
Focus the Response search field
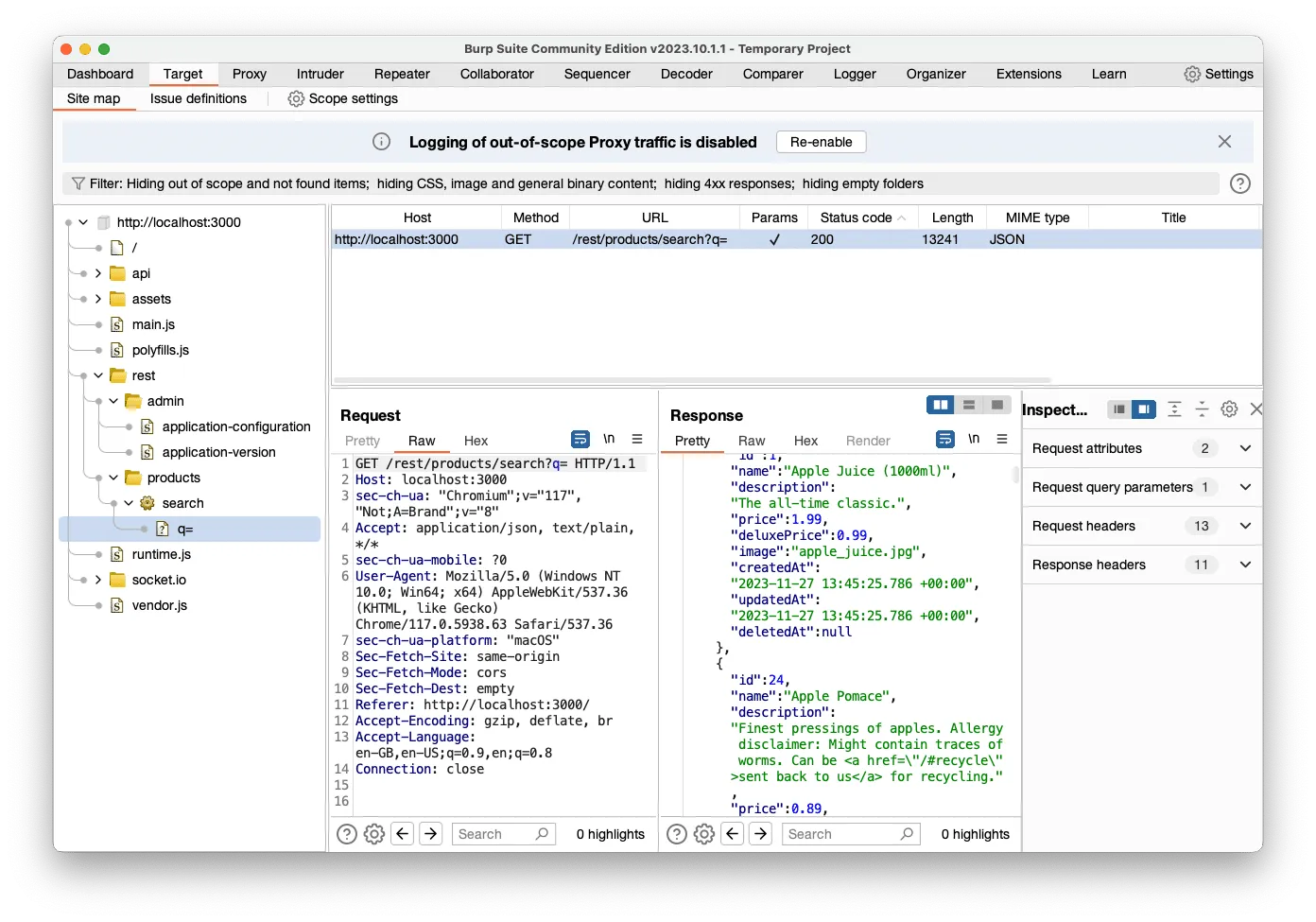[850, 834]
